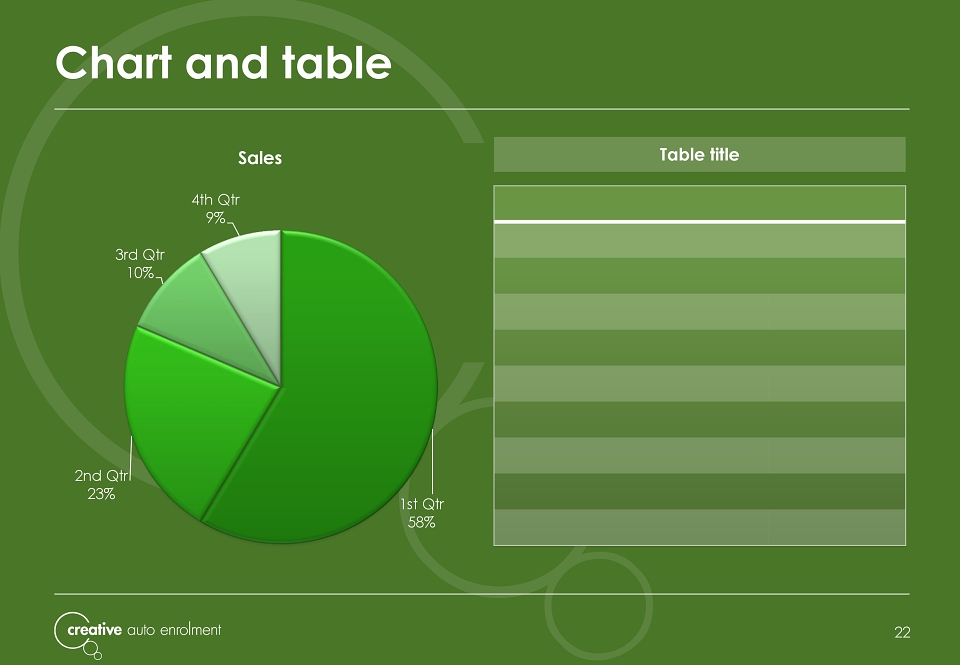The image size is (960, 665).
Task: Select the table's top header row
Action: point(699,203)
